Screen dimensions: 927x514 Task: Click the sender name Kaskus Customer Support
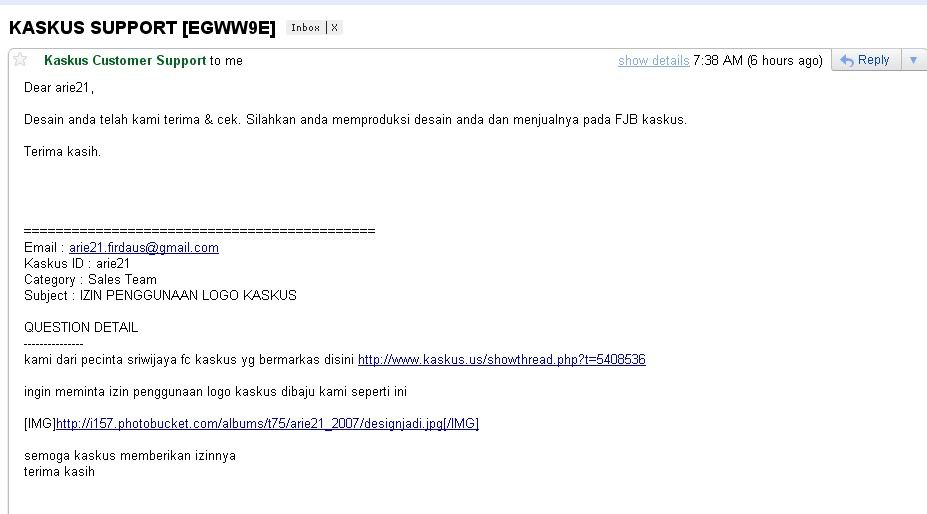pyautogui.click(x=125, y=60)
